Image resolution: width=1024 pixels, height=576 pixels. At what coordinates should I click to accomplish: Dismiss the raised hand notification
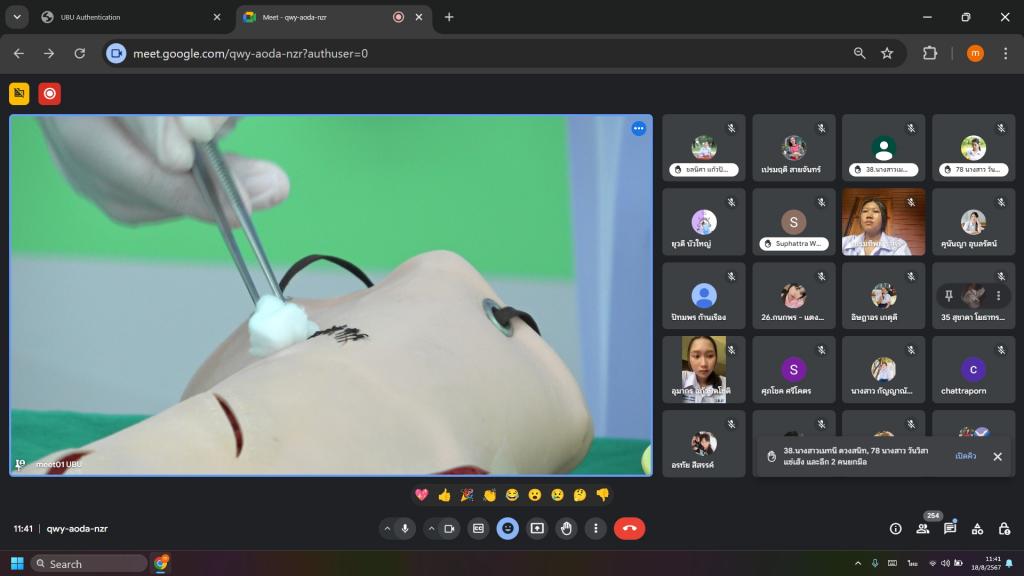(x=997, y=456)
